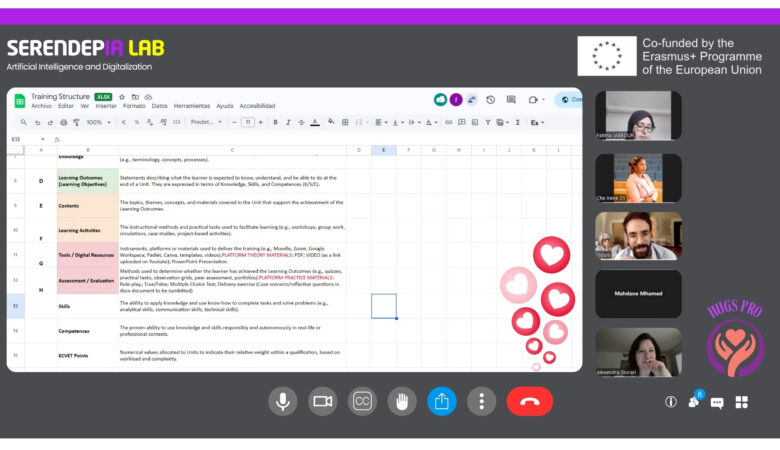Mute the microphone in the call bar
Screen dimensions: 780x450
tap(283, 401)
